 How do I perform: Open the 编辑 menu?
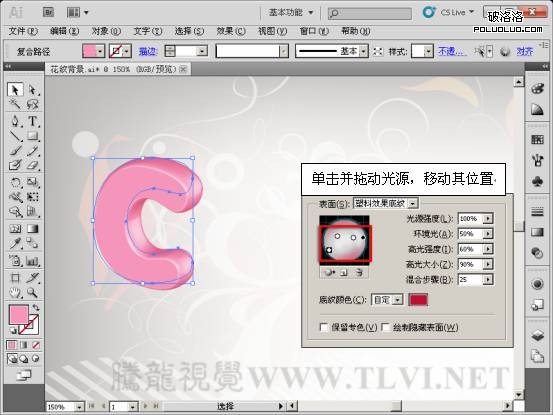(65, 31)
